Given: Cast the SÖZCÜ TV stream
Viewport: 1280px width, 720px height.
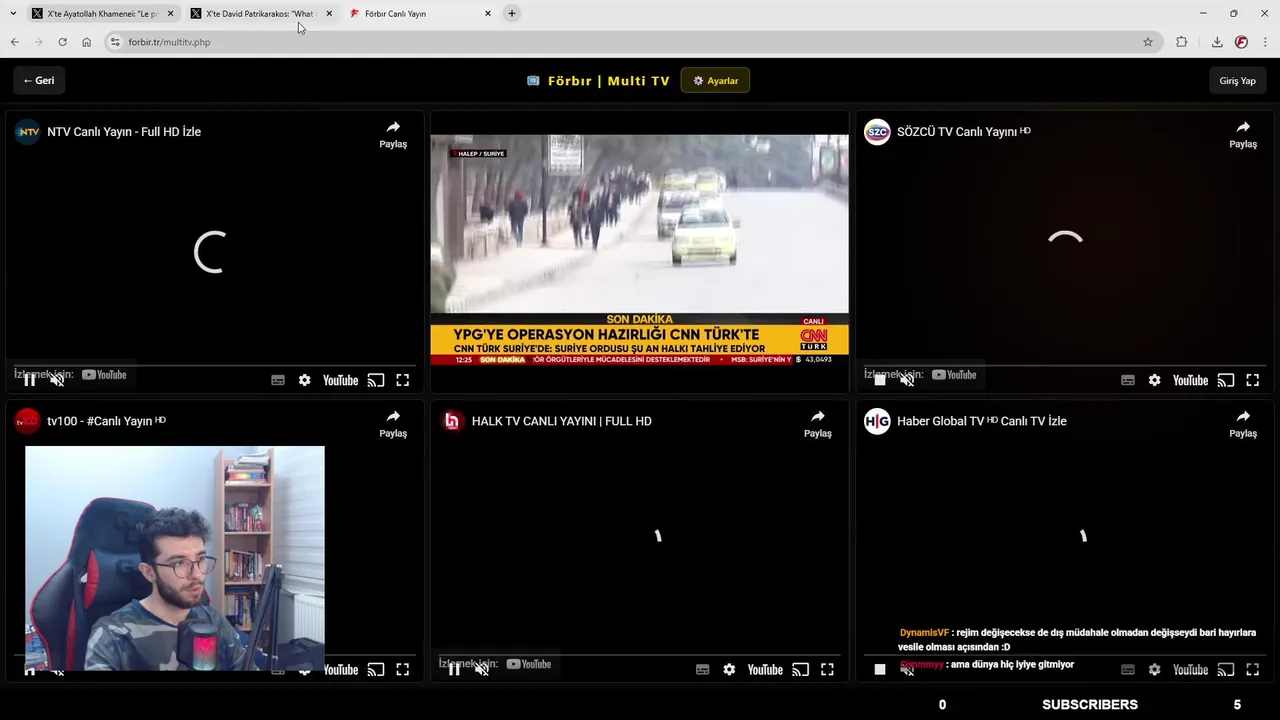Looking at the screenshot, I should point(1226,380).
